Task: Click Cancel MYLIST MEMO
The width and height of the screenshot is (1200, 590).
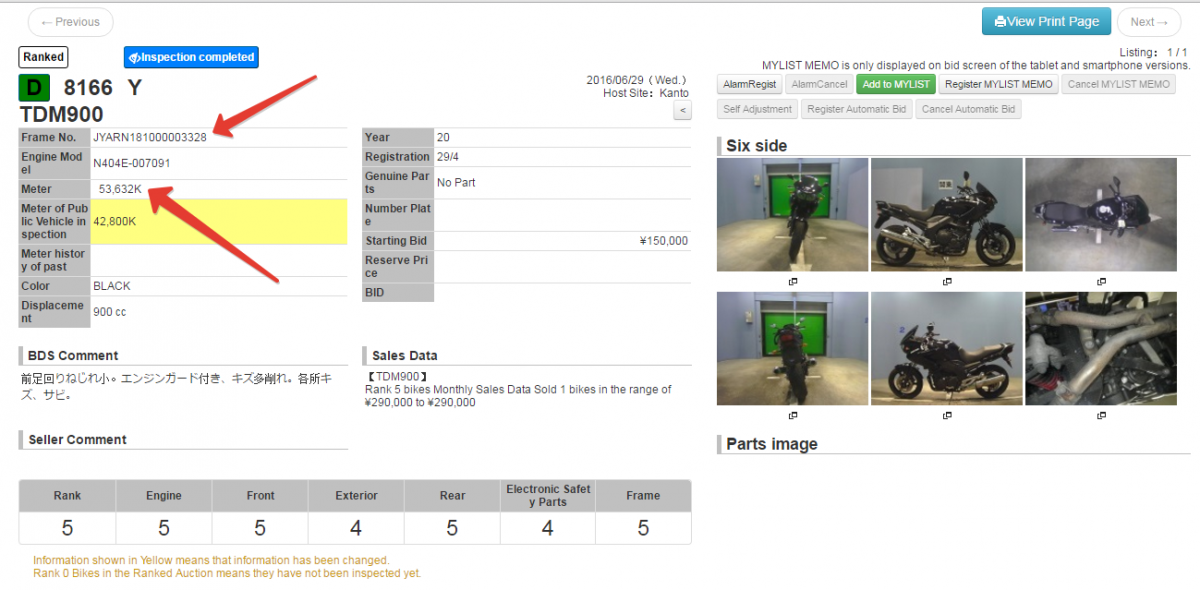Action: coord(1118,84)
